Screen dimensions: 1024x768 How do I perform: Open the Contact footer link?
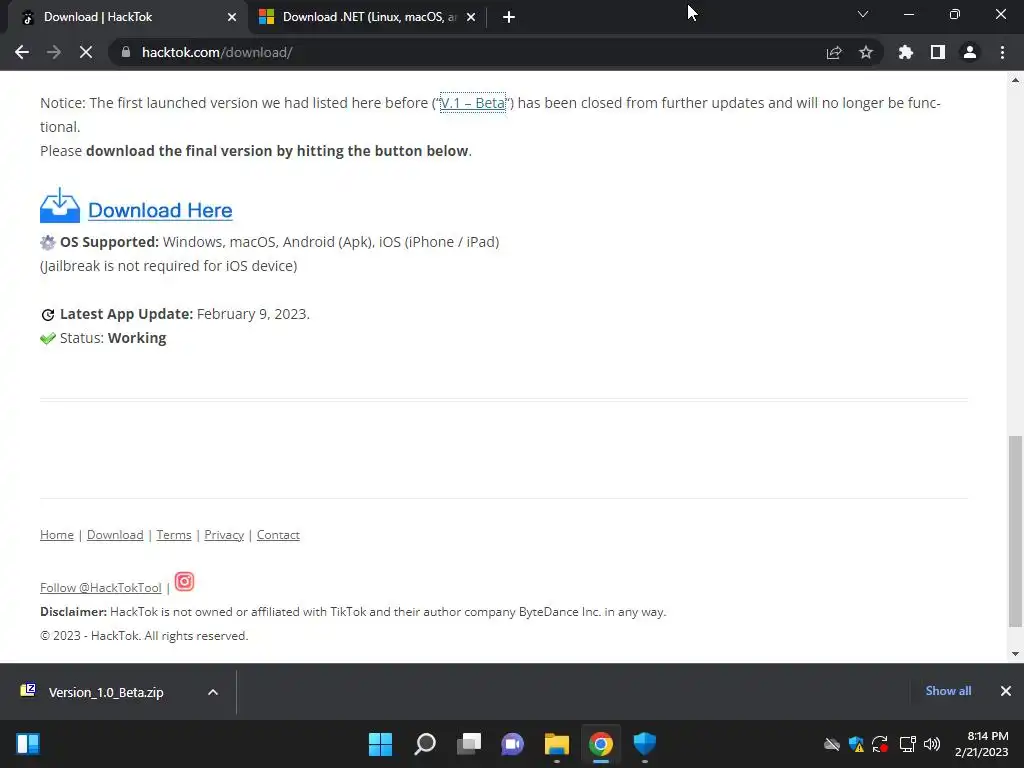click(278, 535)
